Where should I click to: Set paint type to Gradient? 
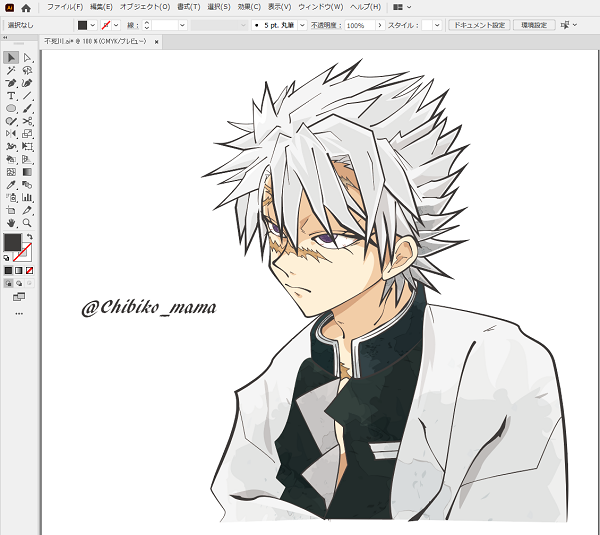click(19, 271)
